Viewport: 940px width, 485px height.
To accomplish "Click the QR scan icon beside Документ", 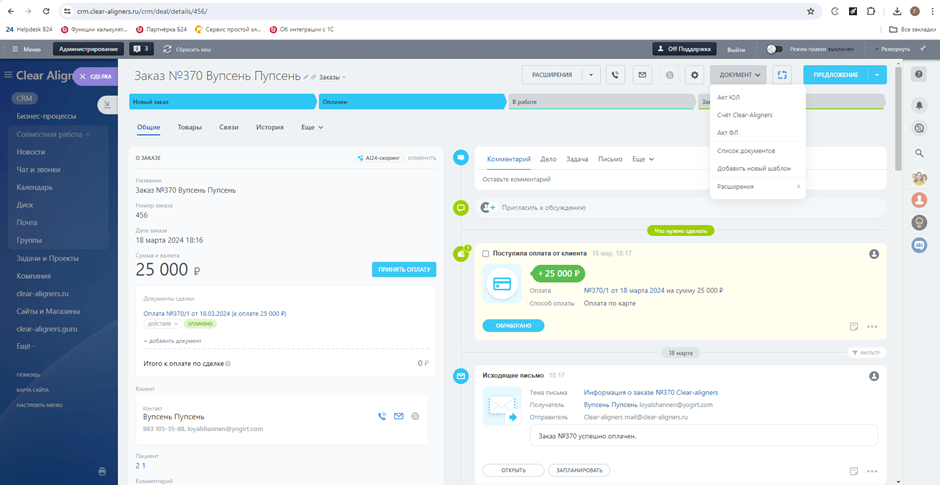I will click(x=782, y=75).
